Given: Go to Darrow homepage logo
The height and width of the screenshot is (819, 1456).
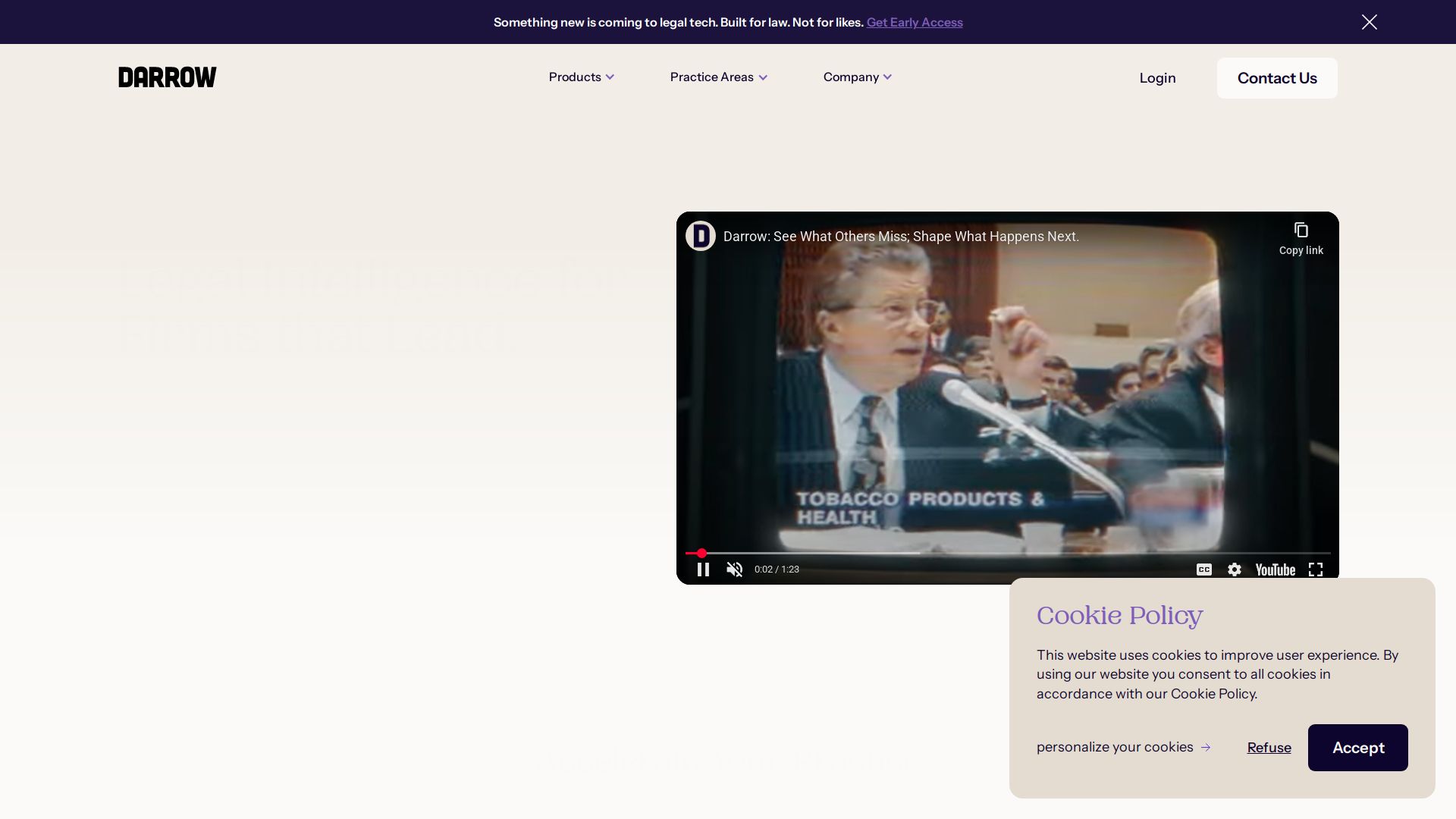Looking at the screenshot, I should coord(167,77).
